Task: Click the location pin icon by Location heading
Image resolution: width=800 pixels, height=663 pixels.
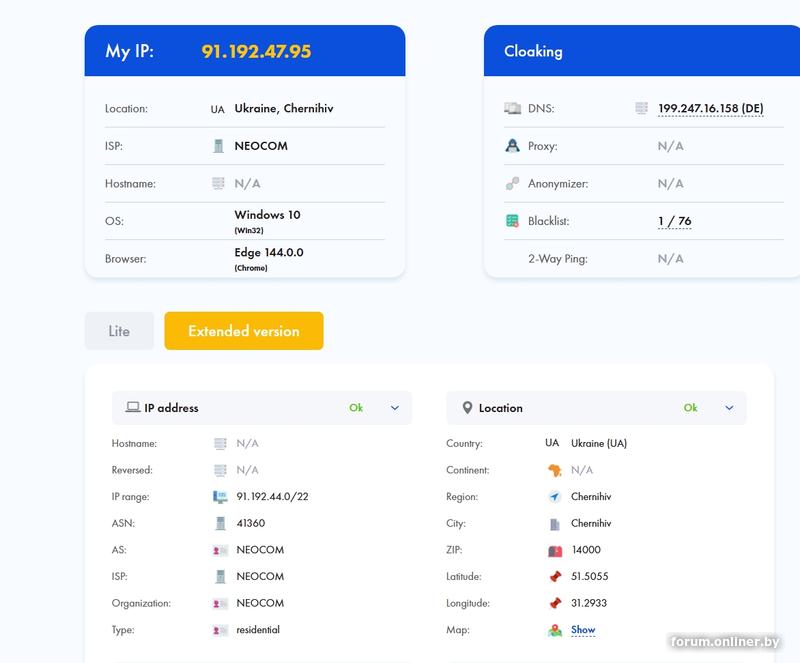Action: (x=467, y=407)
